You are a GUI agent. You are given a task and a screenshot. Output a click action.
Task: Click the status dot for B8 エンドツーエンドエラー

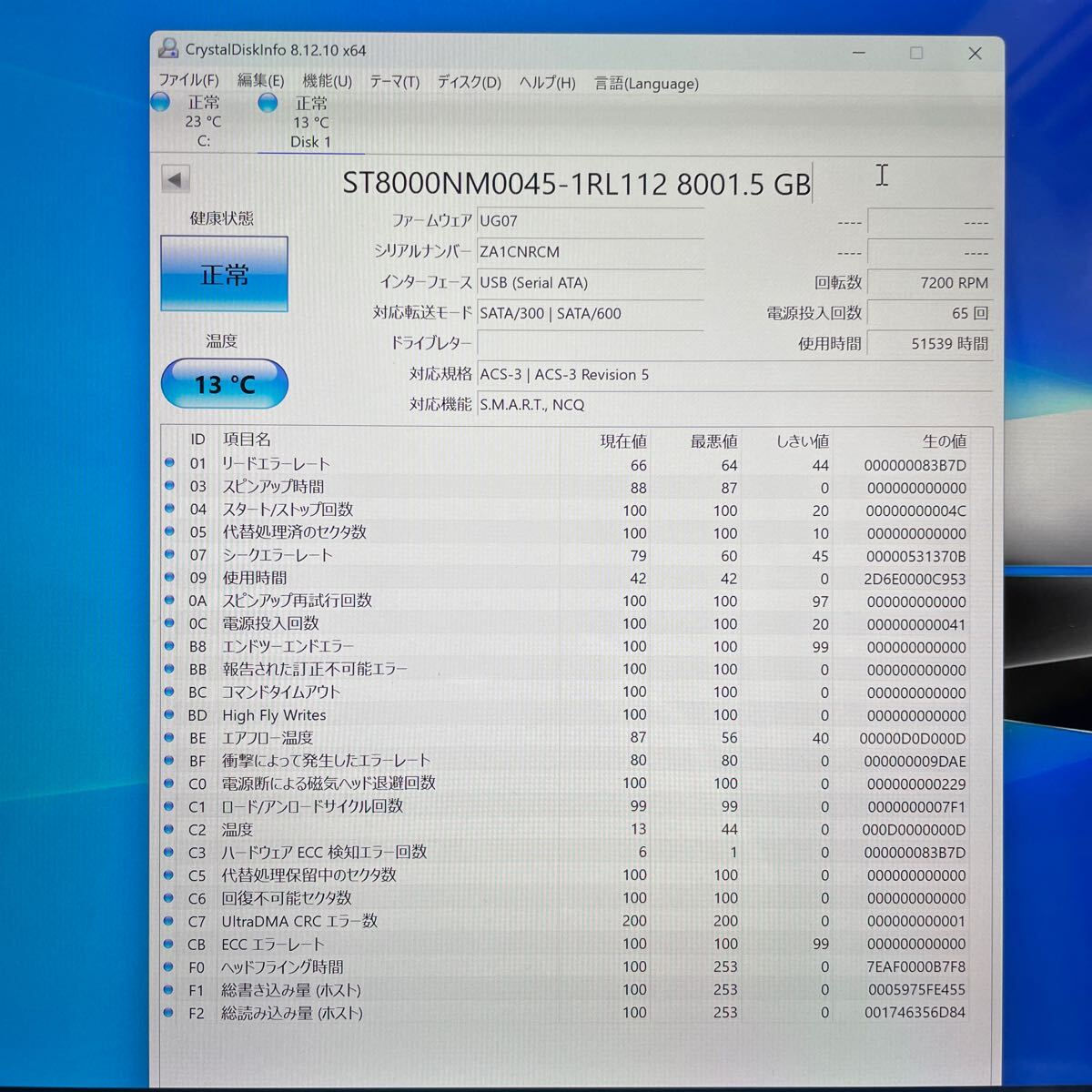(168, 645)
